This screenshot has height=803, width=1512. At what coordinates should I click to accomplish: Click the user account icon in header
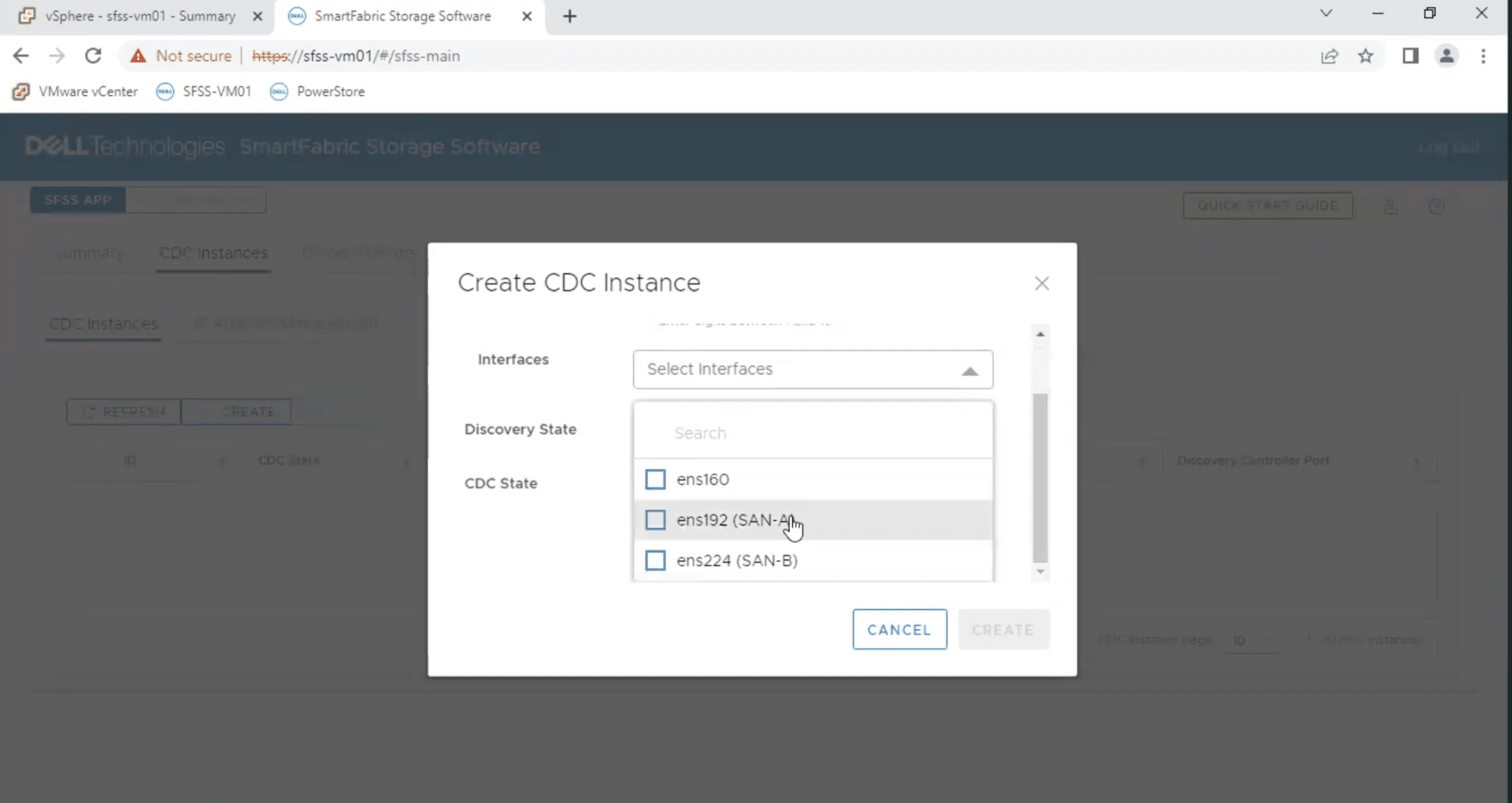coord(1391,206)
